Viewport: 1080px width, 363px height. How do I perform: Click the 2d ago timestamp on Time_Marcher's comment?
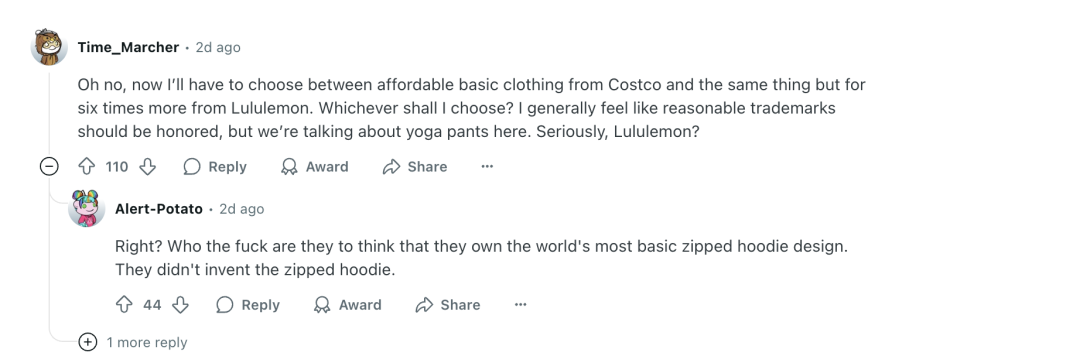coord(218,48)
